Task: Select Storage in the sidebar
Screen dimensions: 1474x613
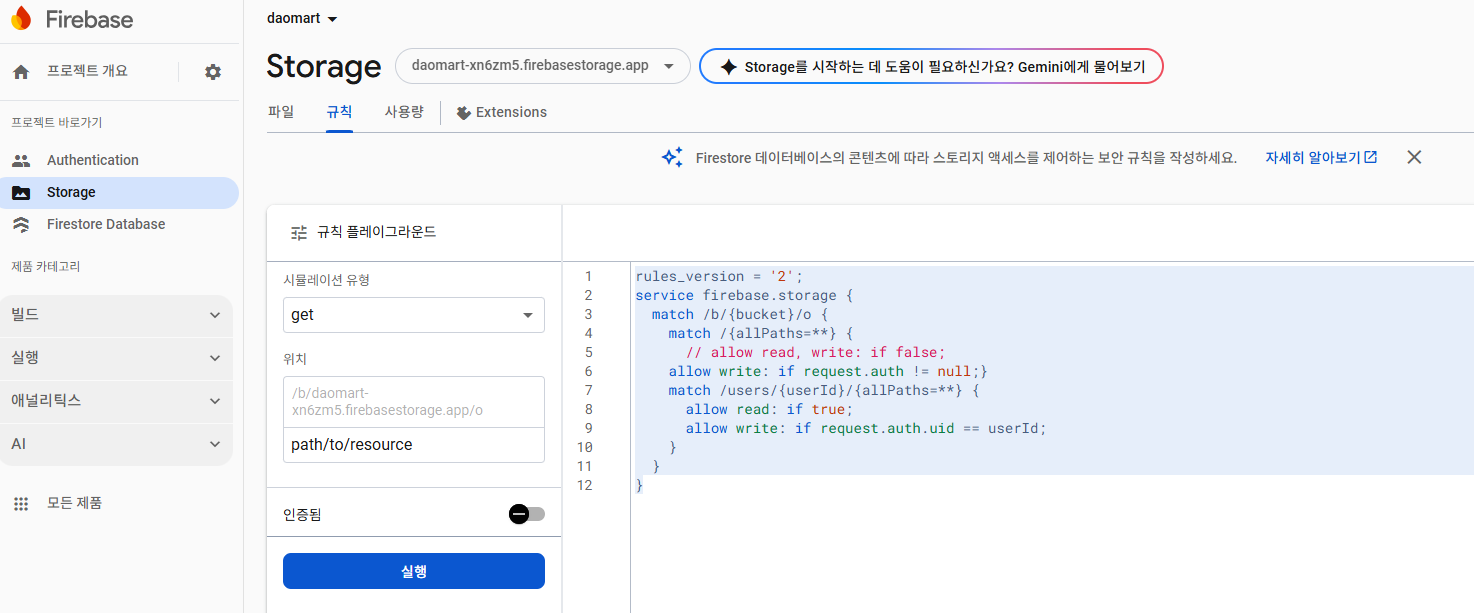Action: (119, 192)
